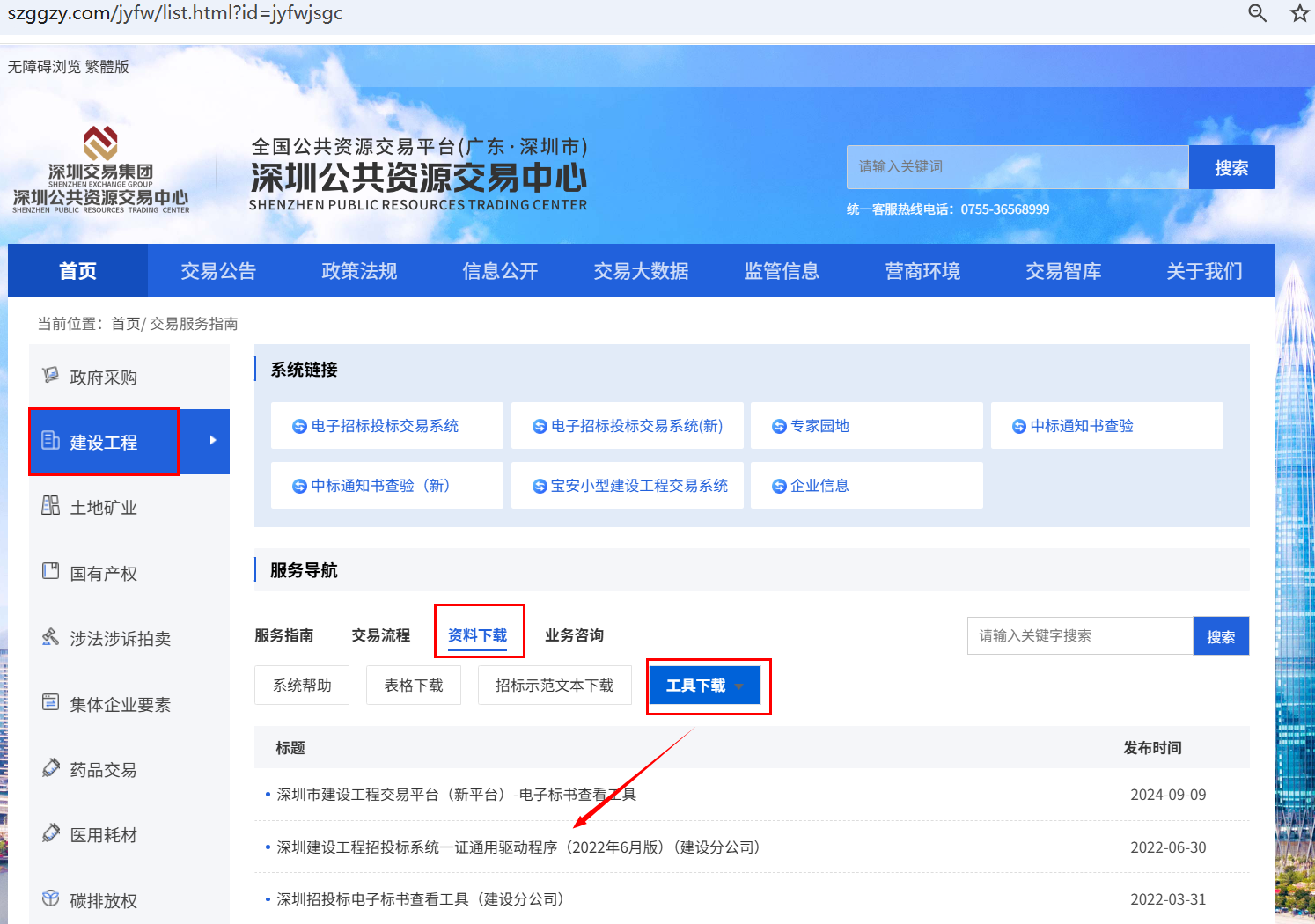
Task: Bookmark this page with star icon
Action: click(1299, 13)
